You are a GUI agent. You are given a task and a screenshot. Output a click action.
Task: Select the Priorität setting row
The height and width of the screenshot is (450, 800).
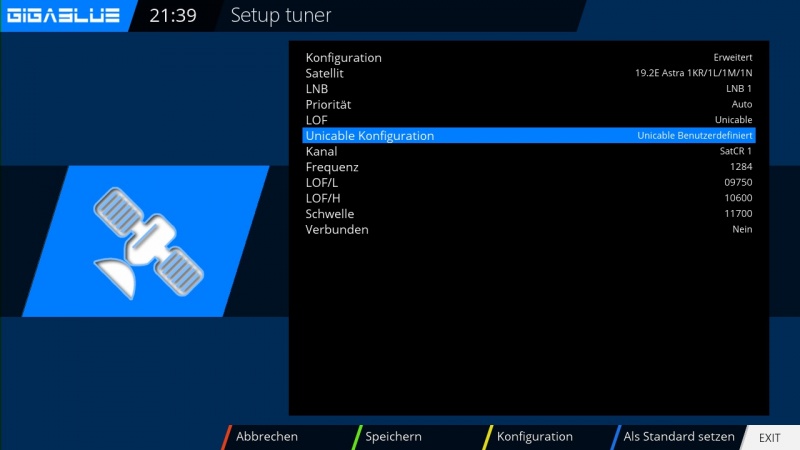point(528,104)
